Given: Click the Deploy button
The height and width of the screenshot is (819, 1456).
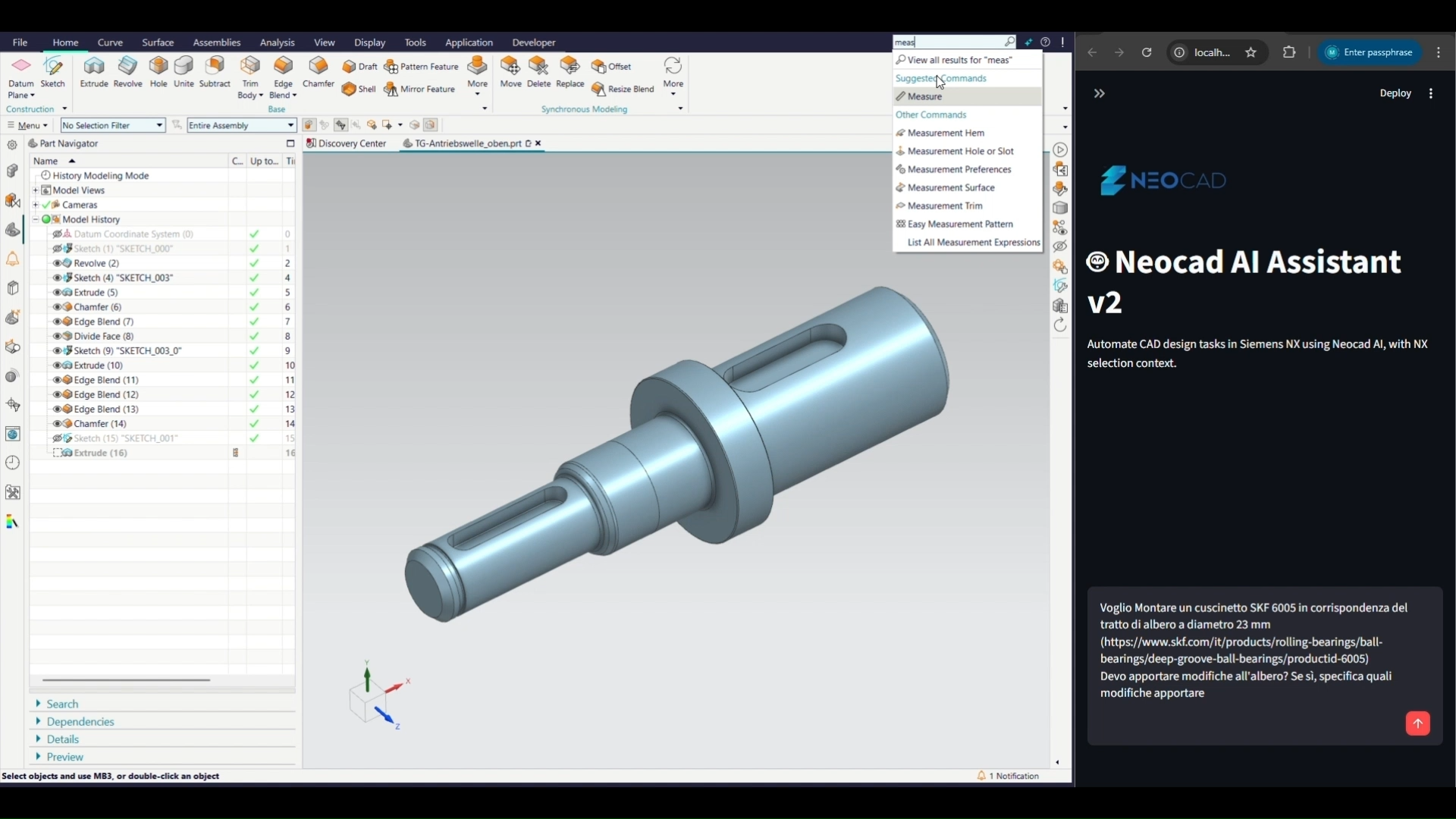Looking at the screenshot, I should [1395, 93].
